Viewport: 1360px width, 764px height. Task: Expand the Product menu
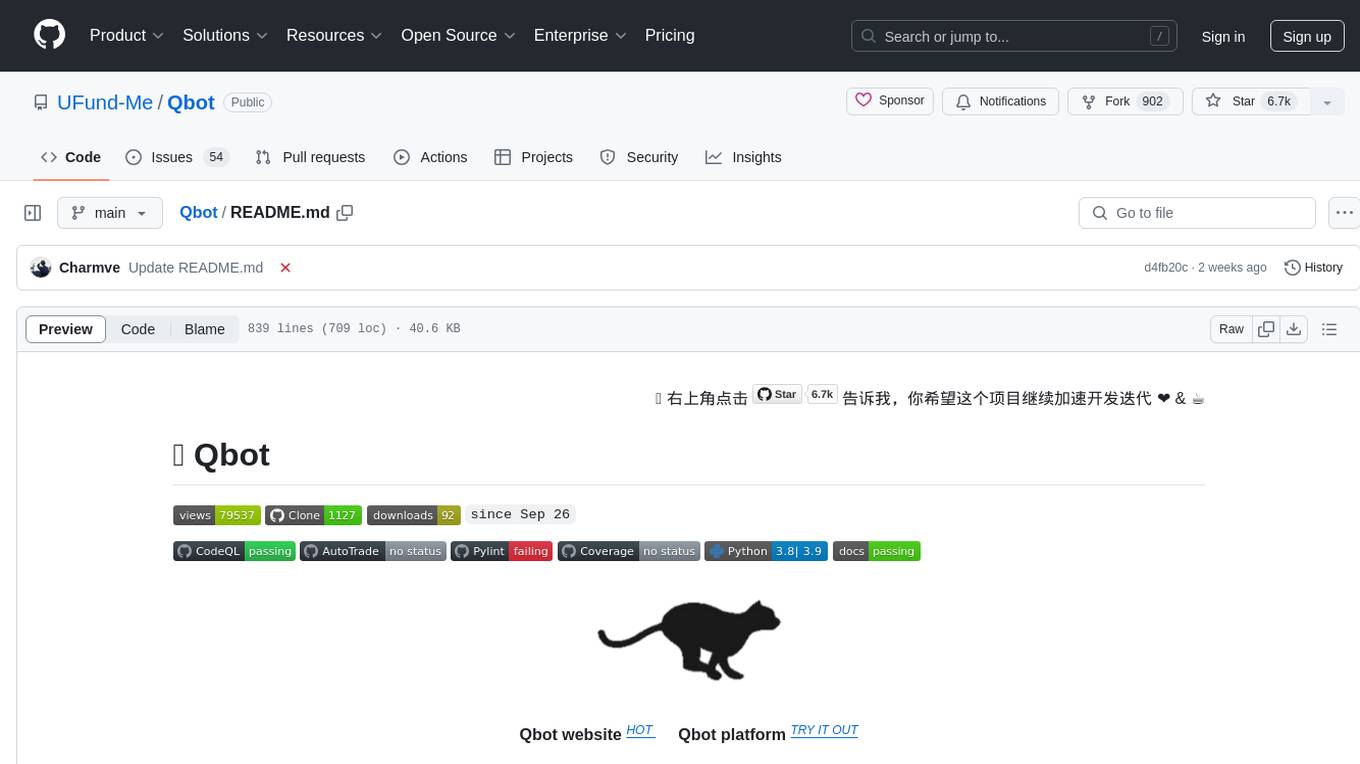click(x=127, y=35)
